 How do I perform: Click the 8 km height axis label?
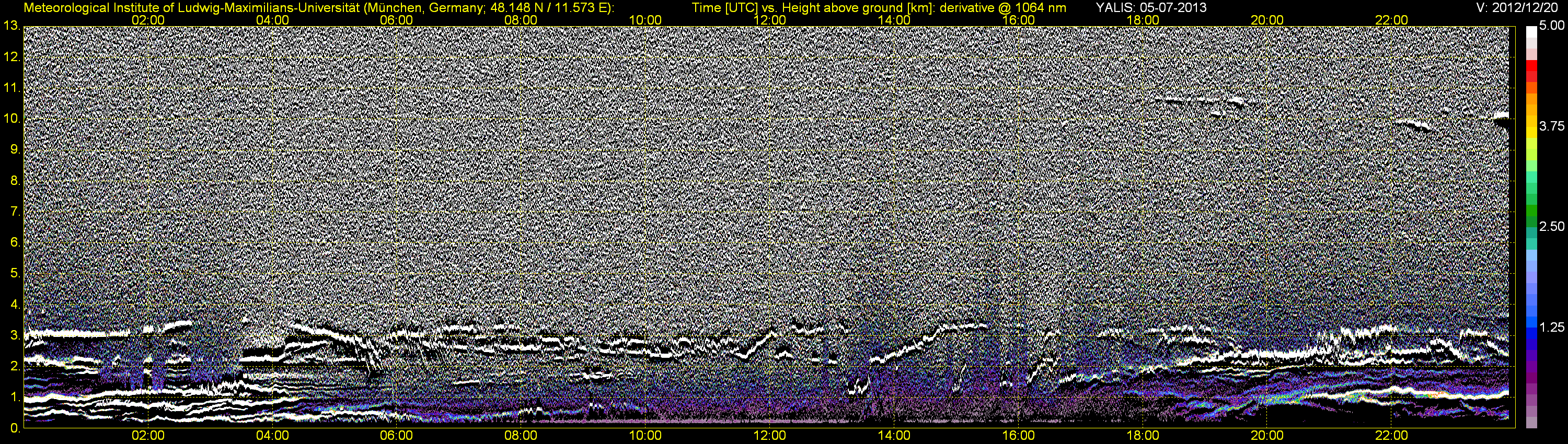click(x=15, y=181)
